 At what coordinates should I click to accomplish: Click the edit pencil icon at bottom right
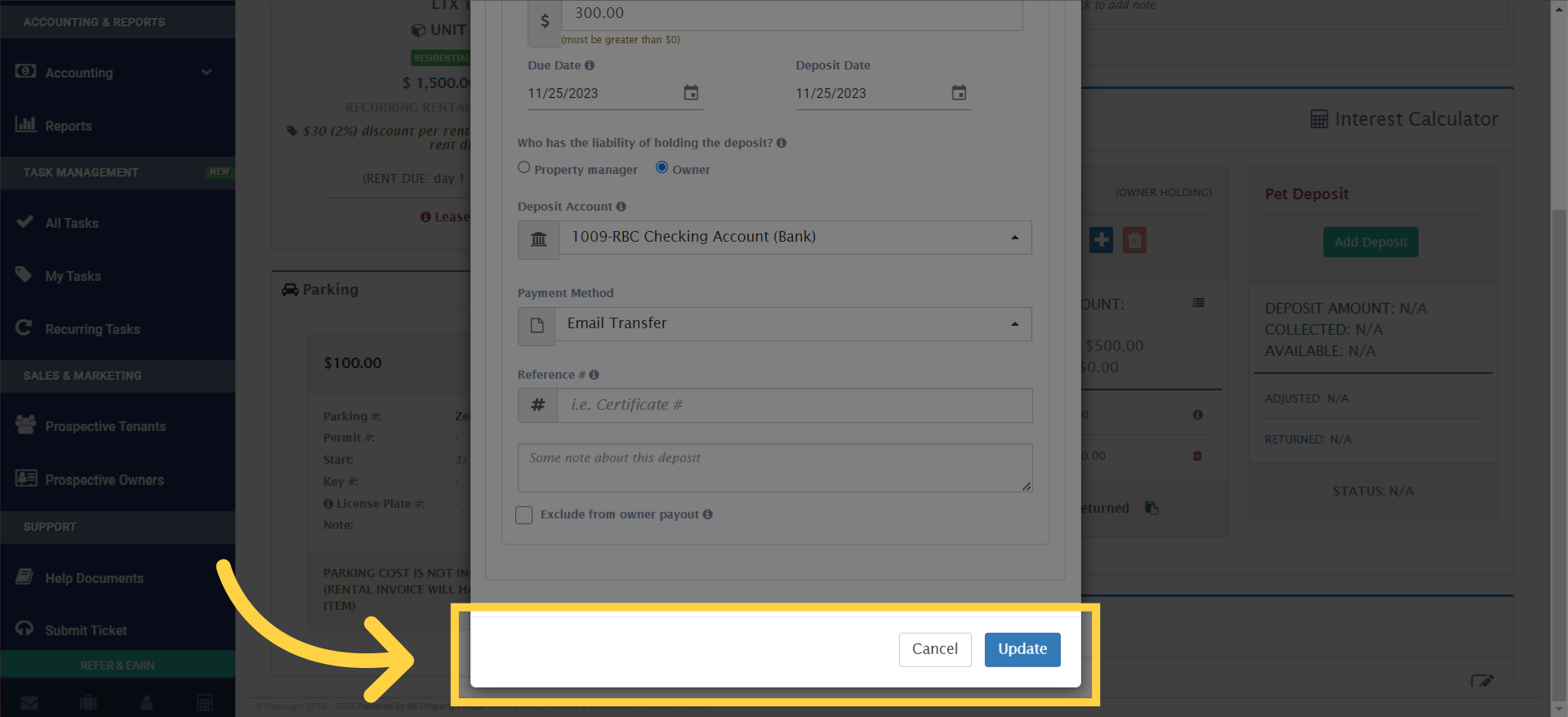[x=1484, y=680]
